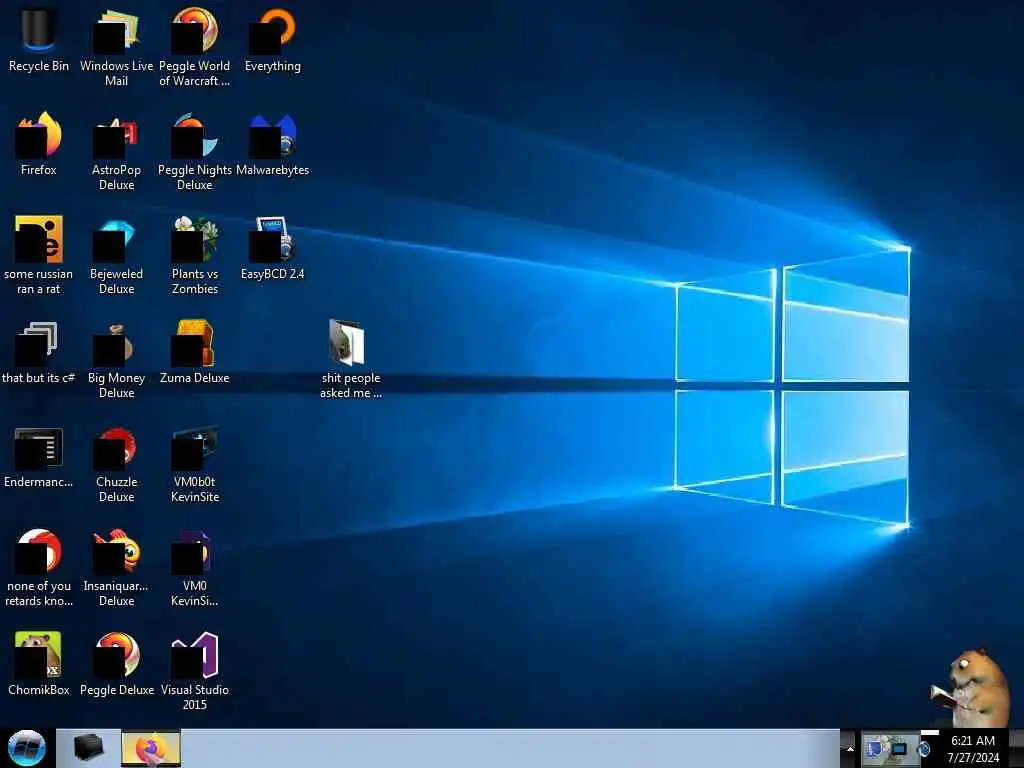This screenshot has width=1024, height=768.
Task: Click the Show desktop strip beside the clock
Action: (x=1016, y=749)
